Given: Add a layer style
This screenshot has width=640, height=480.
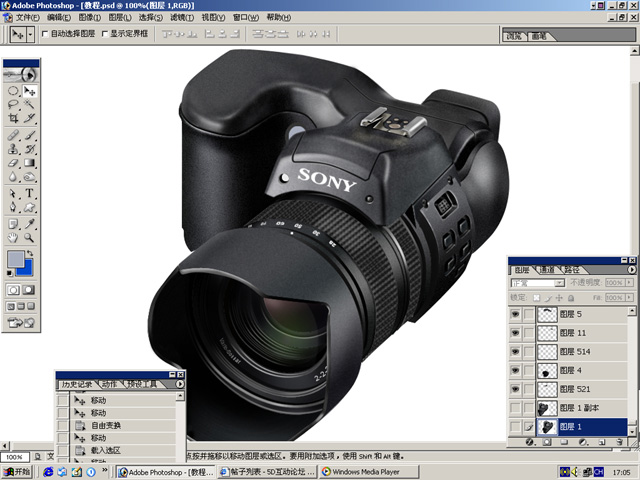Looking at the screenshot, I should [530, 442].
